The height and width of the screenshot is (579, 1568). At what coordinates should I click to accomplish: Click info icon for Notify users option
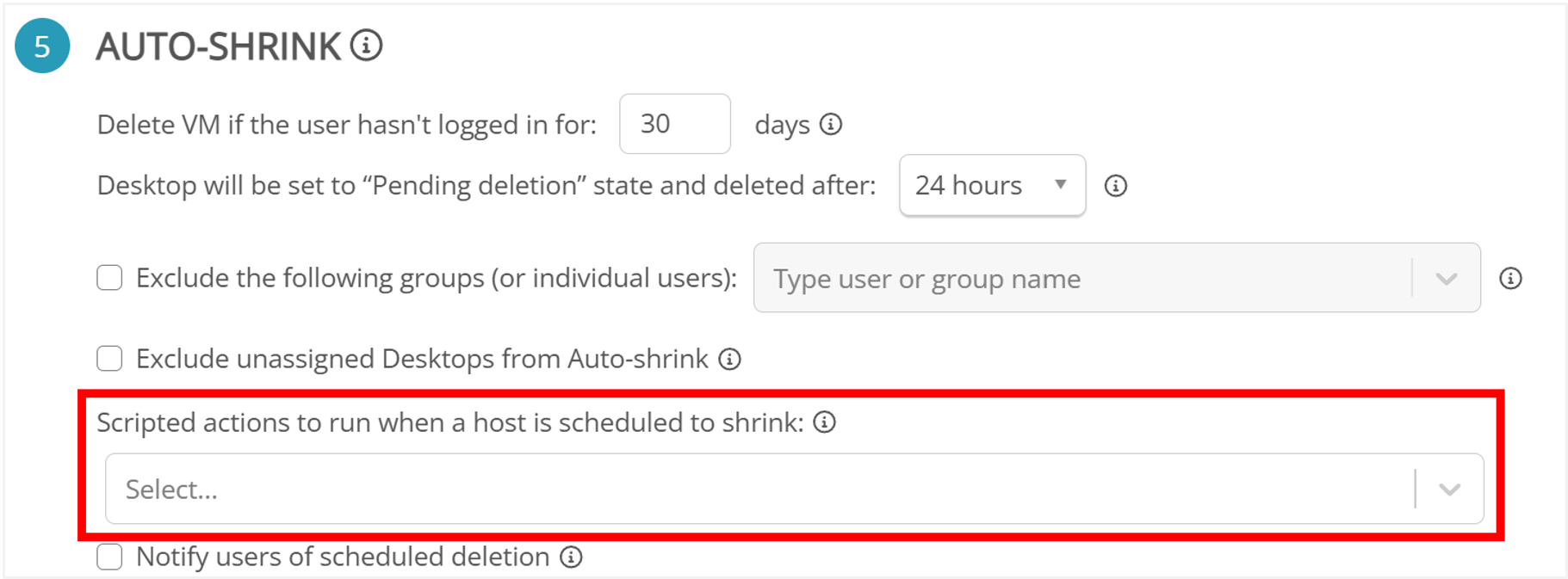[x=571, y=557]
